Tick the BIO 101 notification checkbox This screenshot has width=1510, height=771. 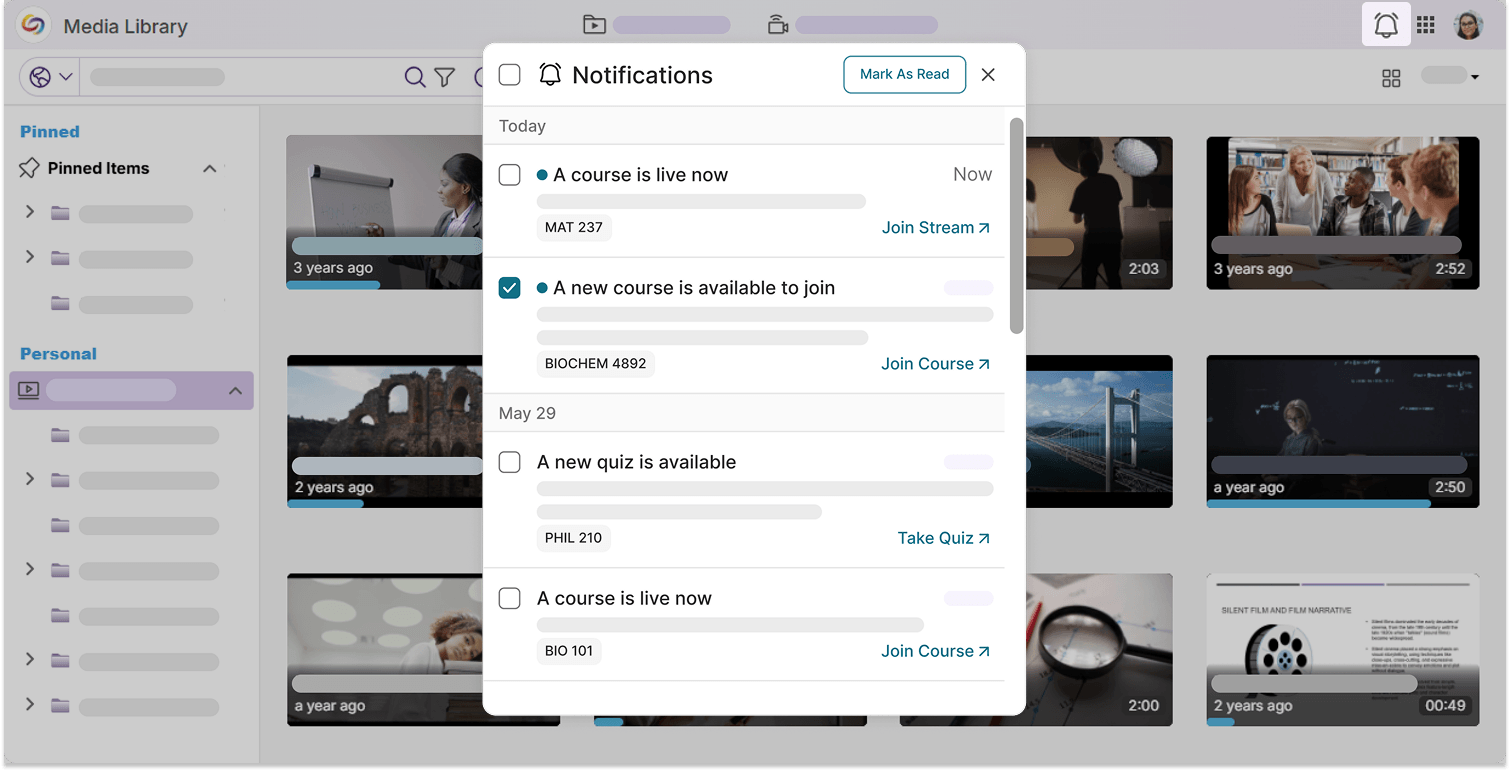(x=509, y=598)
